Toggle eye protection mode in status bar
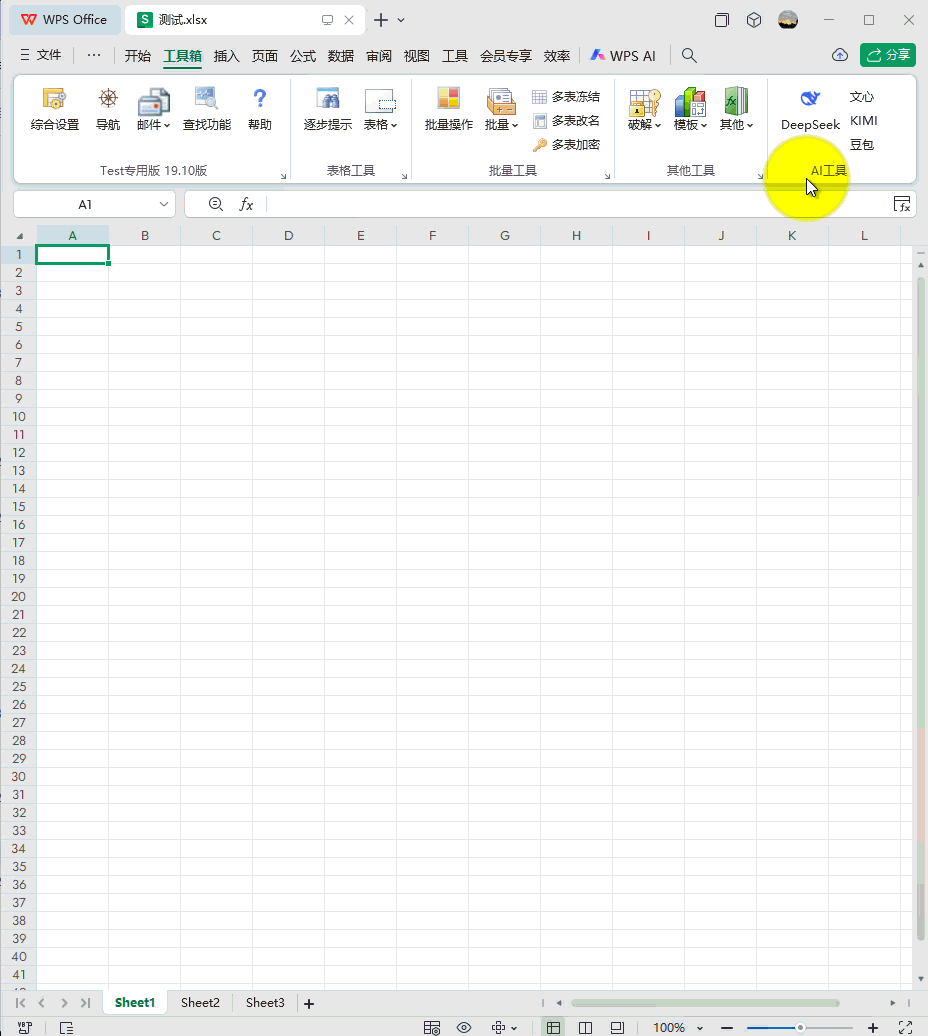Image resolution: width=928 pixels, height=1036 pixels. pyautogui.click(x=464, y=1028)
